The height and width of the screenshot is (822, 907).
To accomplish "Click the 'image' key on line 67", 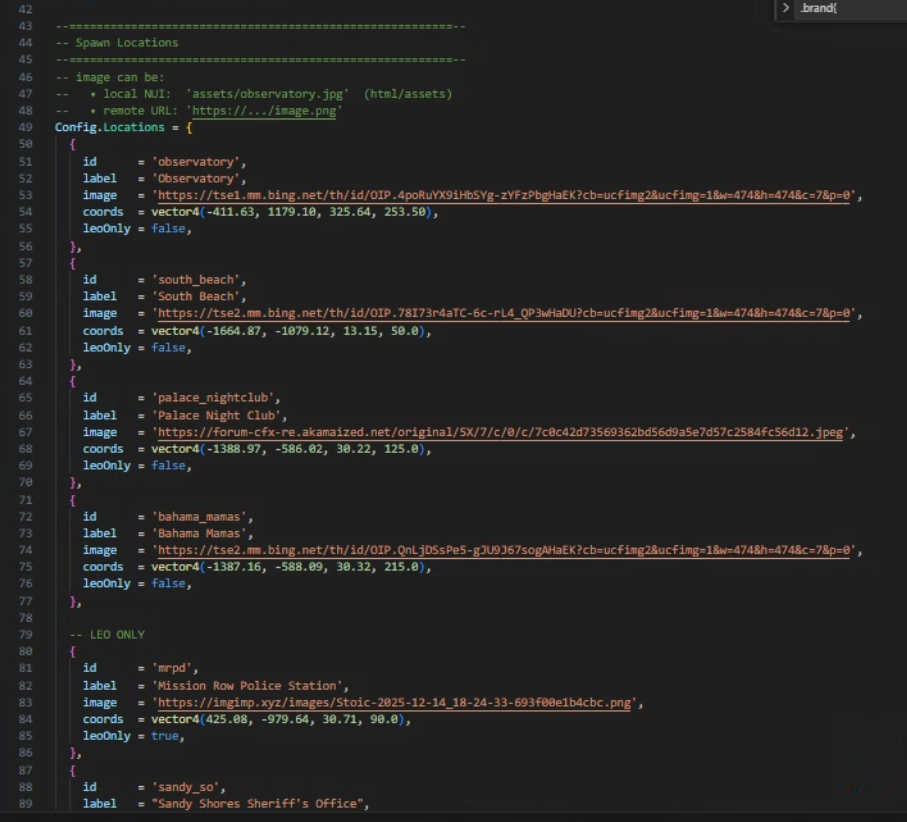I will tap(99, 432).
